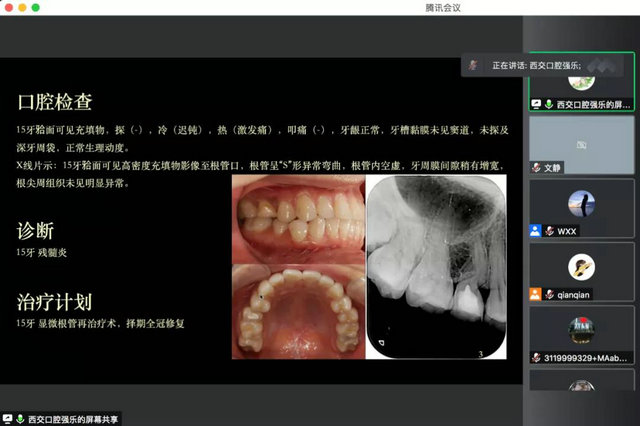640x426 pixels.
Task: Click the 西交口腔强乐的屏幕共享 label at bottom
Action: coord(73,419)
